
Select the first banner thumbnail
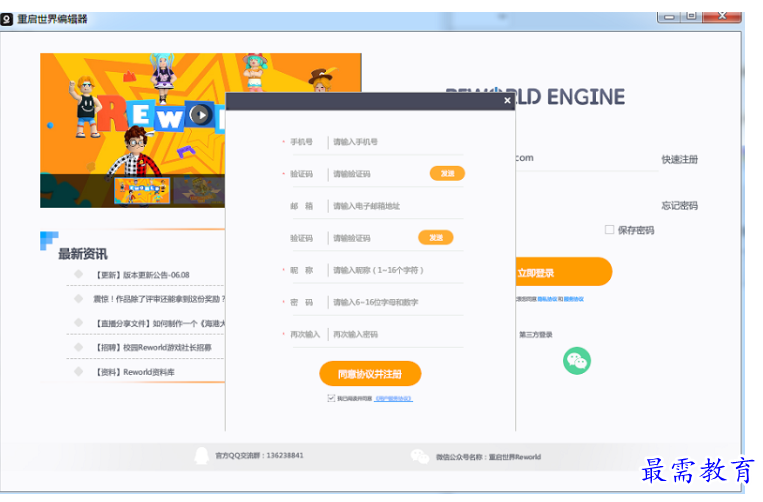(x=142, y=191)
